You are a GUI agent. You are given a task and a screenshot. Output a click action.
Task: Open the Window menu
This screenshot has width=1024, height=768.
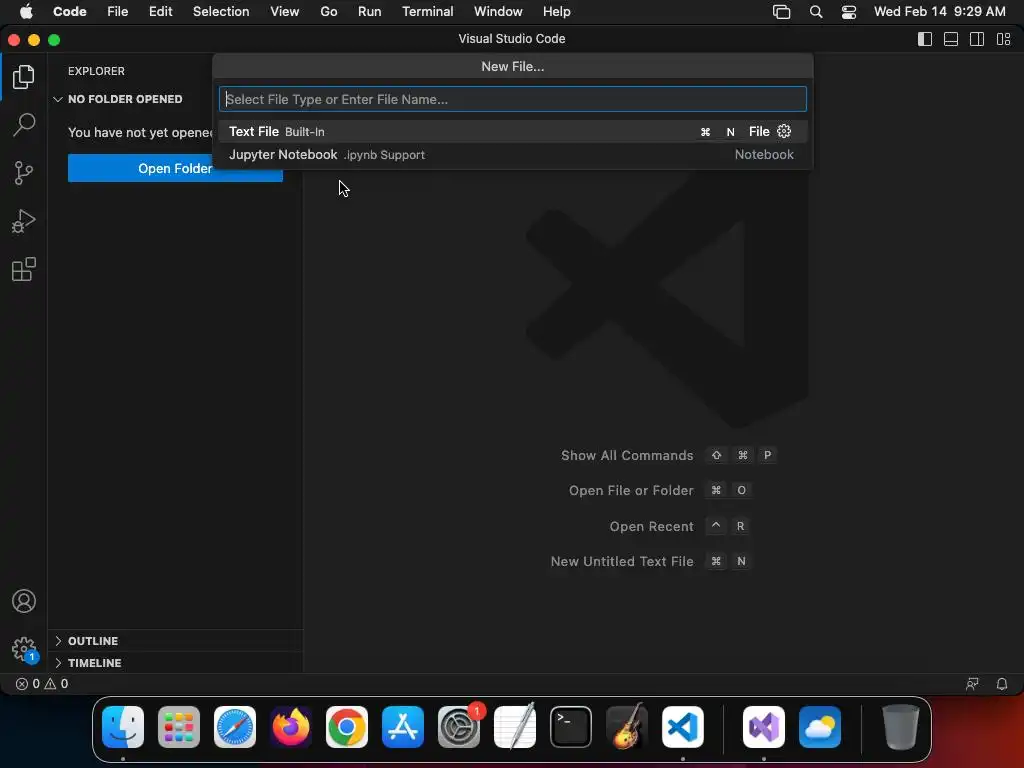pyautogui.click(x=498, y=12)
